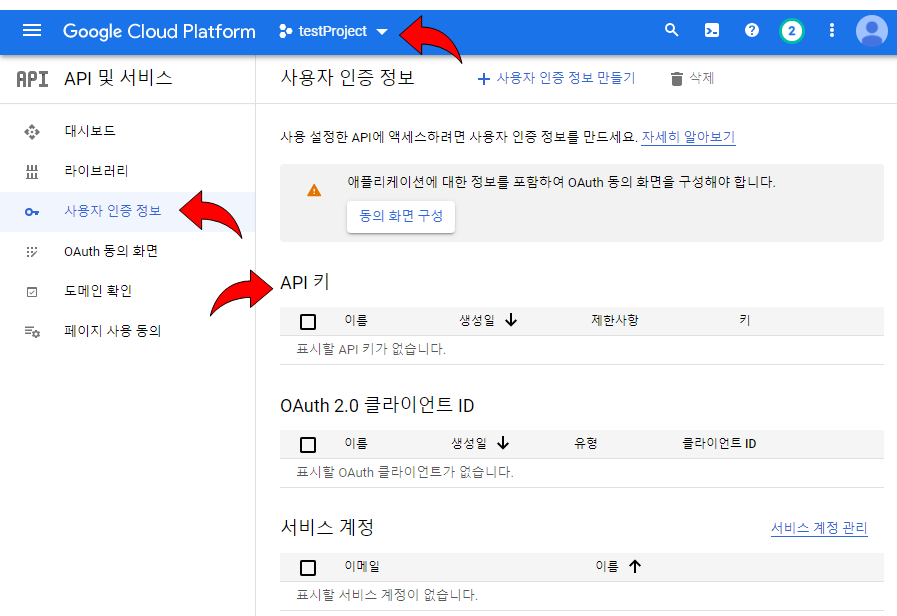Toggle select-all checkbox in 서비스 계정 table
The height and width of the screenshot is (616, 897).
tap(308, 567)
